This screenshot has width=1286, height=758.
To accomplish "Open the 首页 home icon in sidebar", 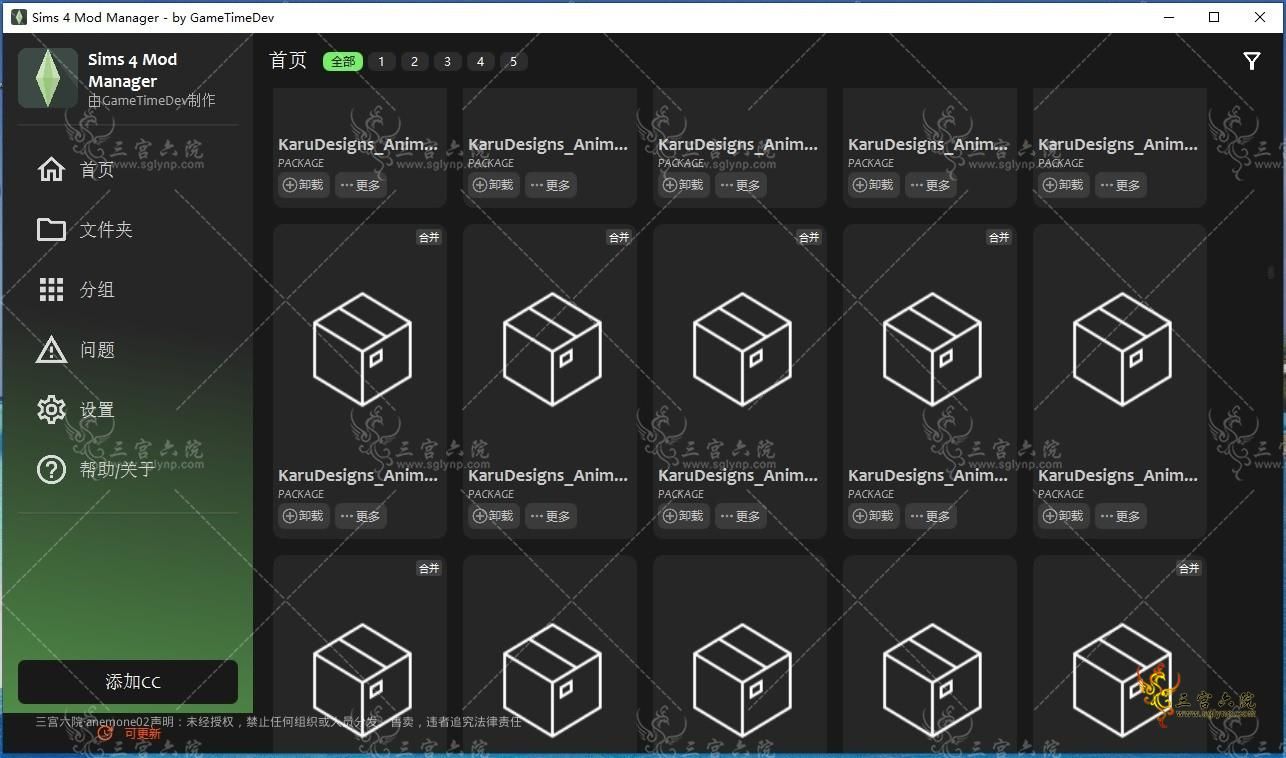I will 51,169.
